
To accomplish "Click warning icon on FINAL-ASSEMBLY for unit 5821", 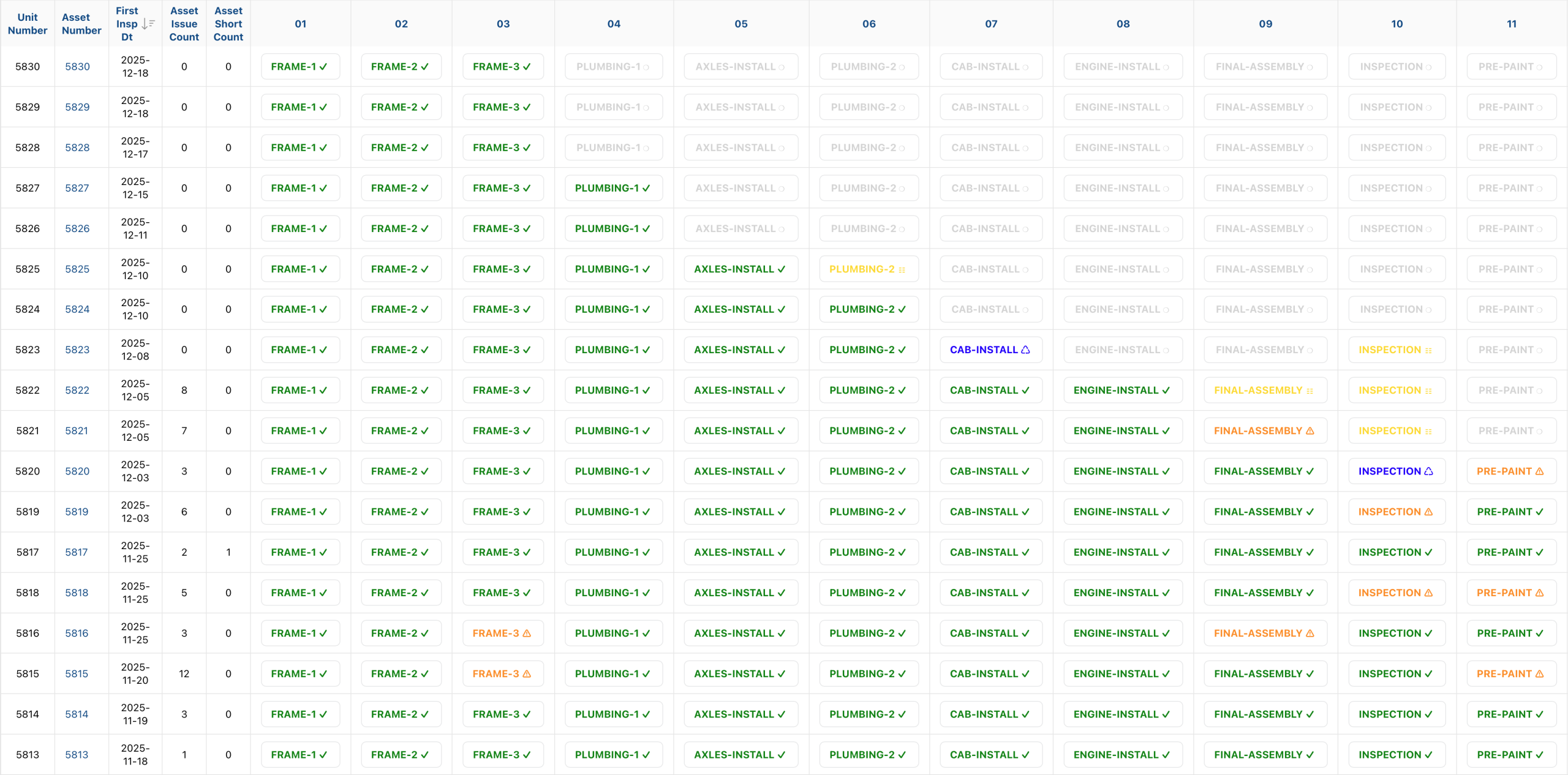I will tap(1310, 431).
